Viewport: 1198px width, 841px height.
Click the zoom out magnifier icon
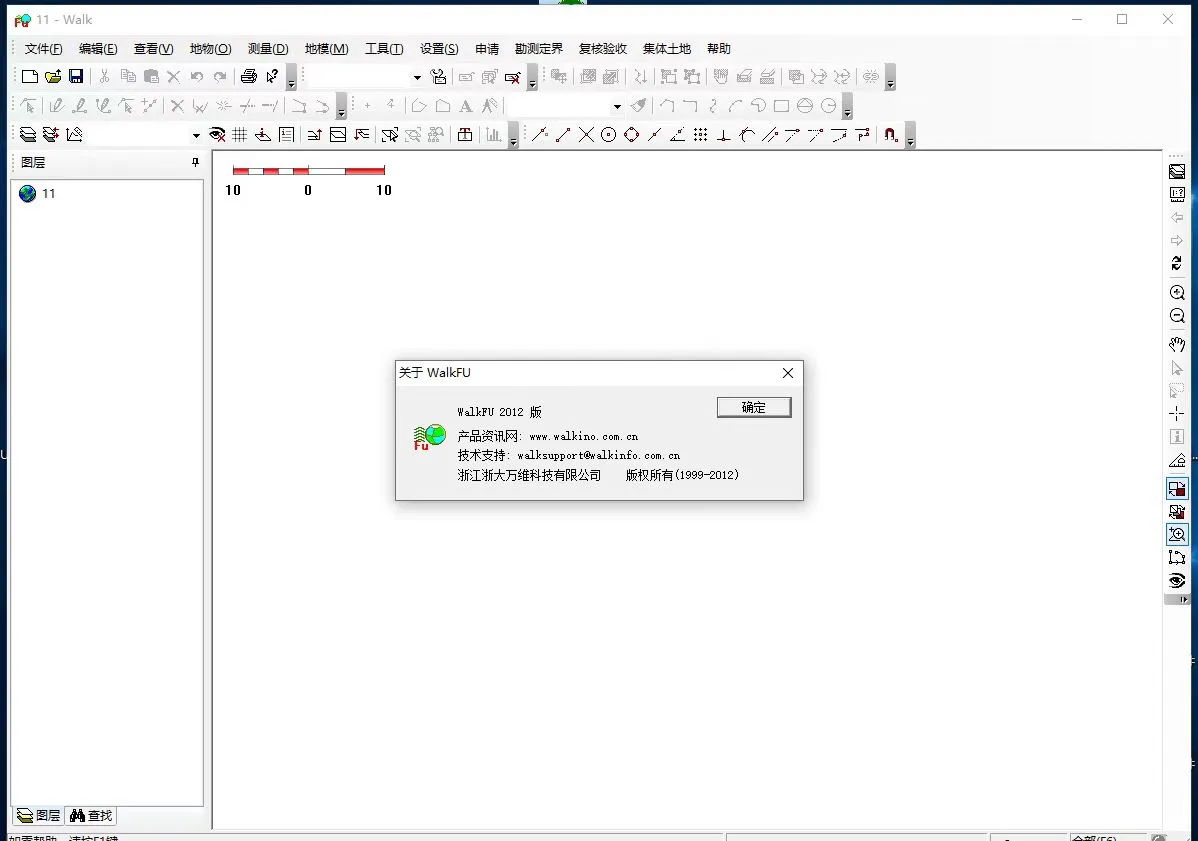[1177, 315]
